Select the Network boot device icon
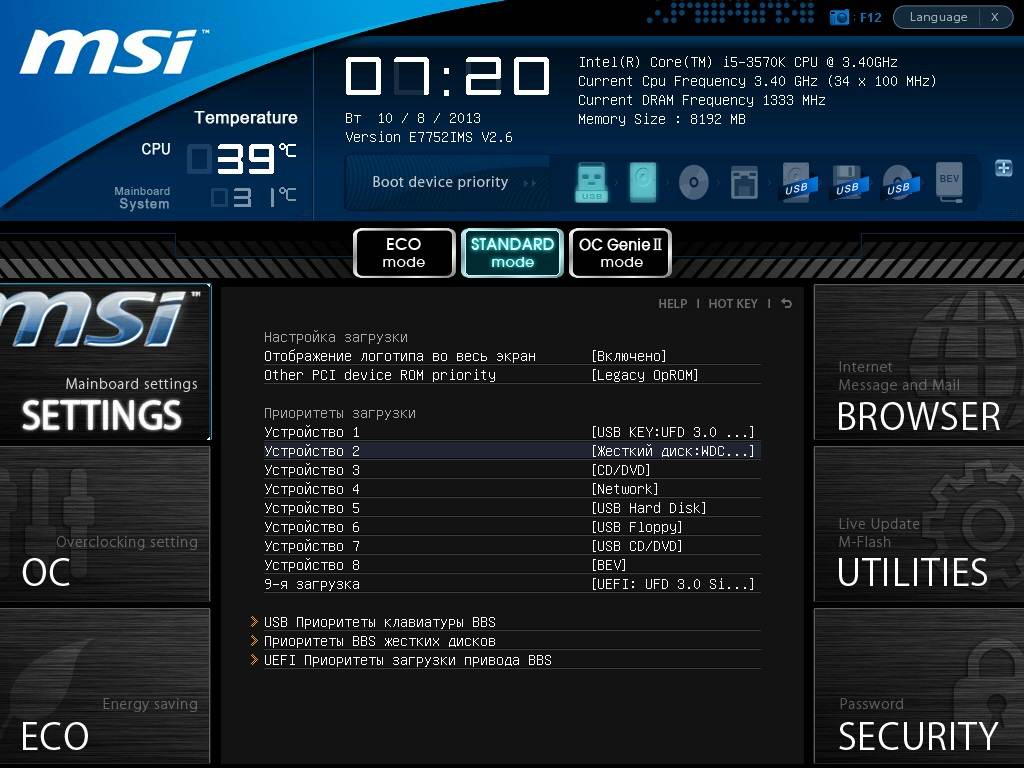The image size is (1024, 768). (744, 183)
